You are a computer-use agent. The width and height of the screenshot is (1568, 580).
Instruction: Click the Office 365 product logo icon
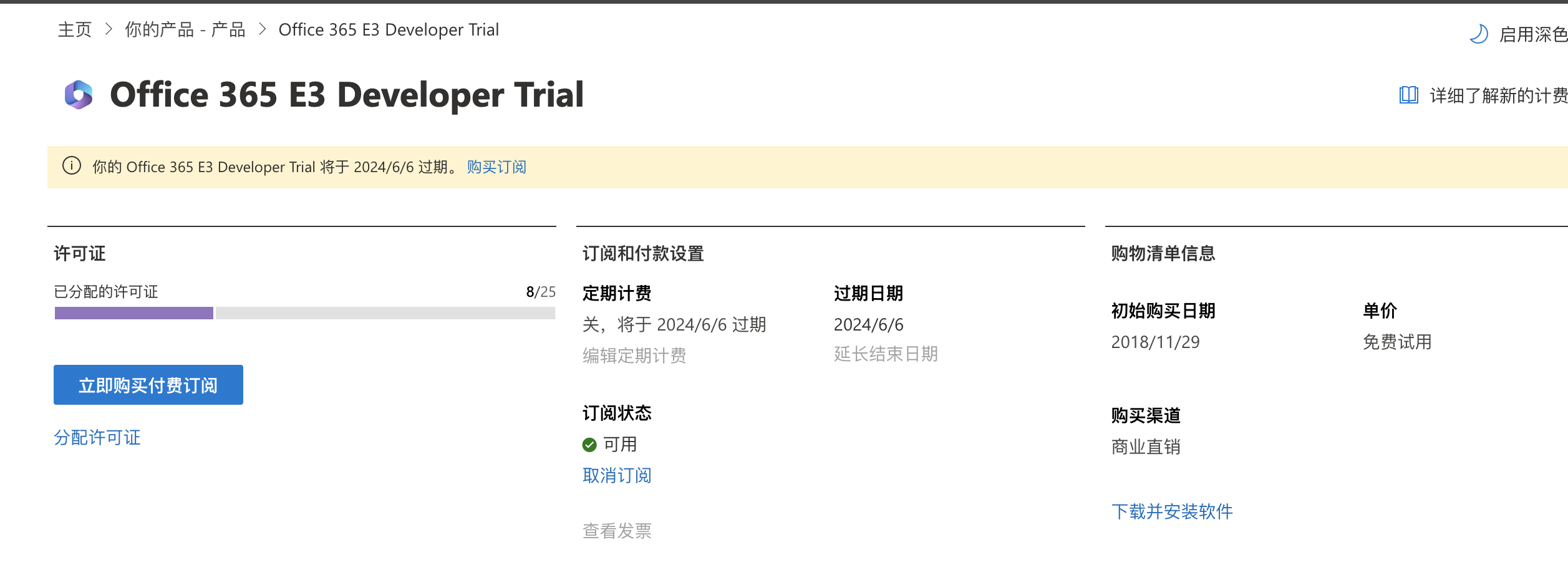[79, 95]
